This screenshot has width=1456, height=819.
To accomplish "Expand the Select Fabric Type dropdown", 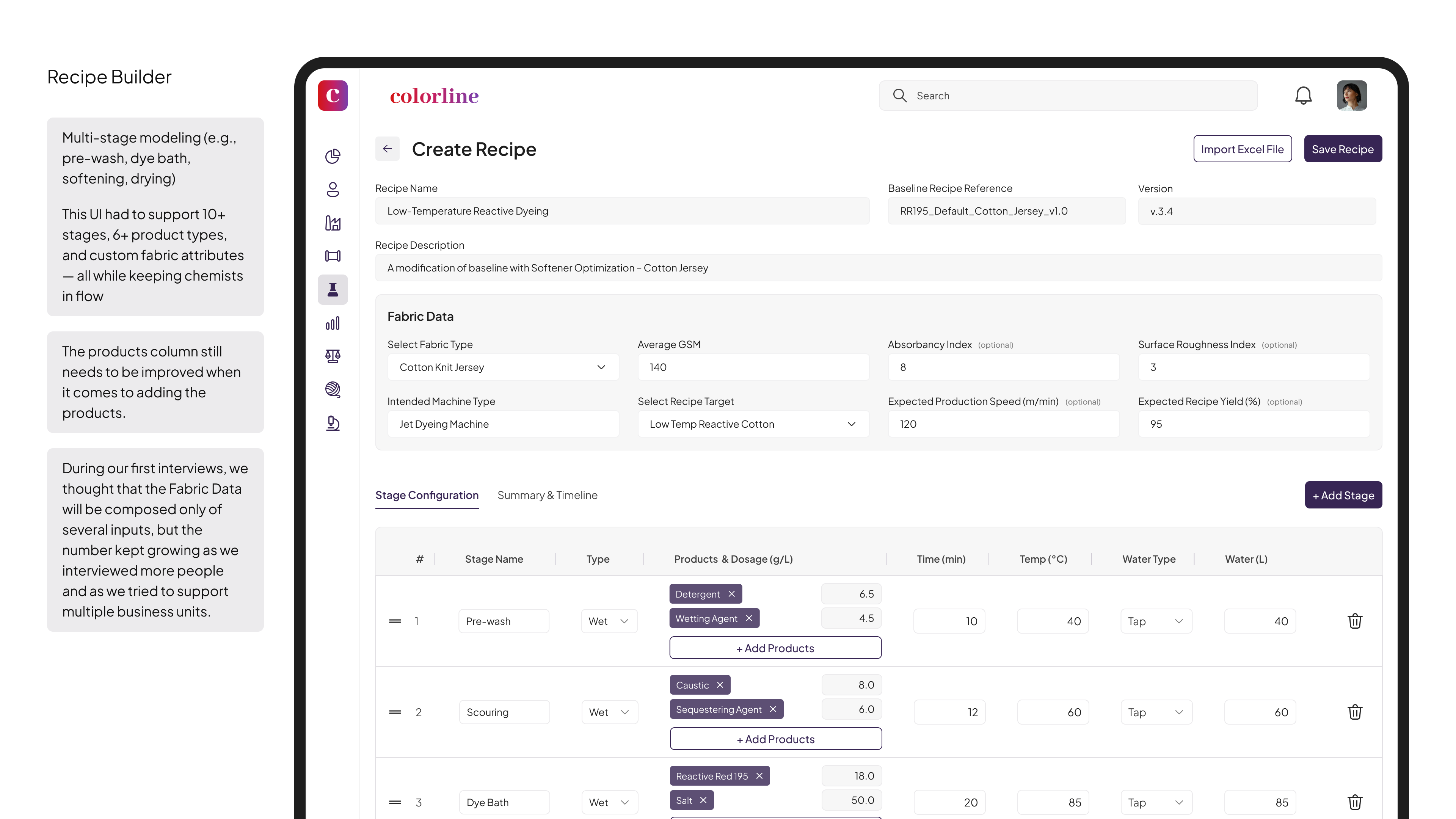I will tap(503, 367).
